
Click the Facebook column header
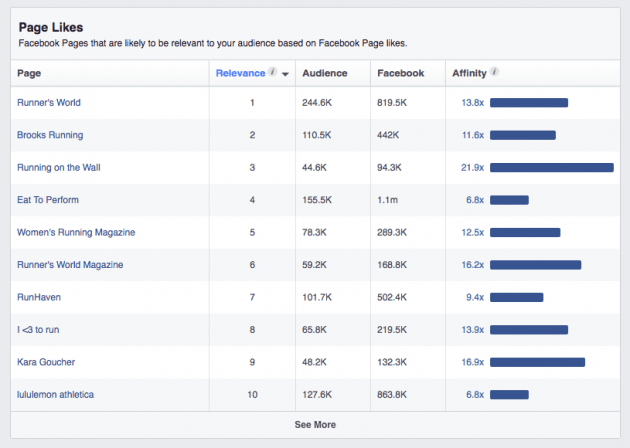tap(400, 73)
